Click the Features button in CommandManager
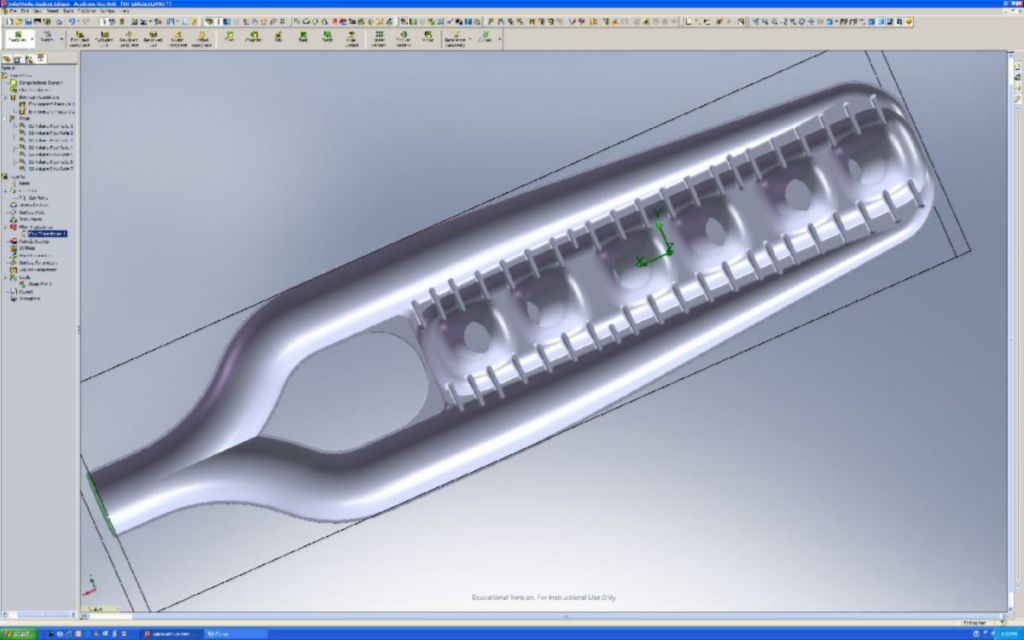This screenshot has height=640, width=1024. (x=16, y=38)
